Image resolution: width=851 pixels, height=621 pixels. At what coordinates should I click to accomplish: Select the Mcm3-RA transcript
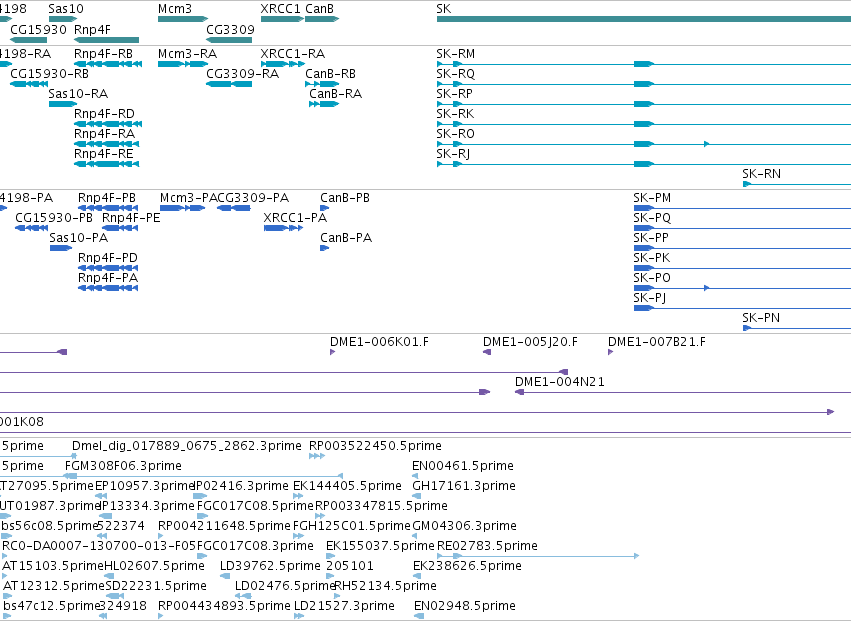[x=183, y=64]
